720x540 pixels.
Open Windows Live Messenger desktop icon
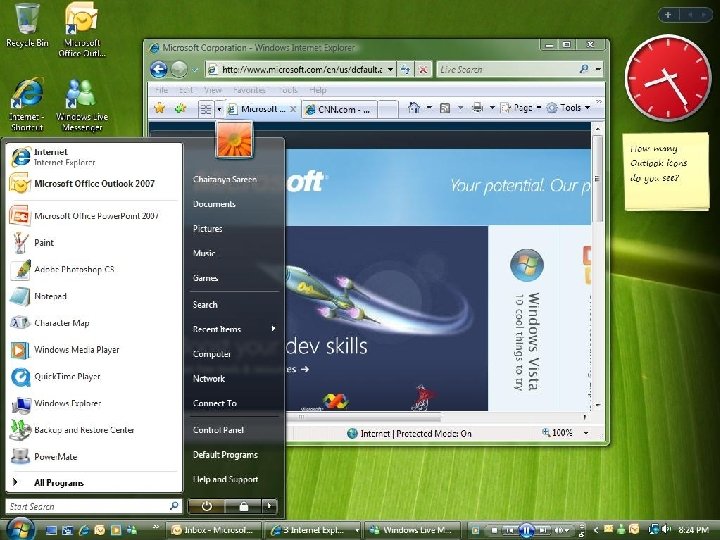pyautogui.click(x=82, y=105)
